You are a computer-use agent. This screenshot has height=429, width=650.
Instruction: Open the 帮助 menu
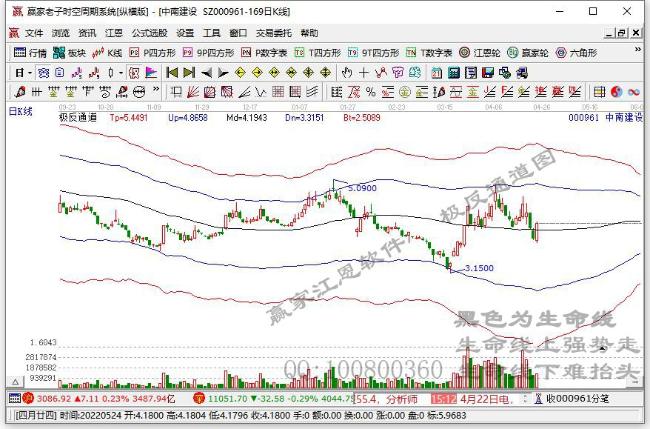309,33
